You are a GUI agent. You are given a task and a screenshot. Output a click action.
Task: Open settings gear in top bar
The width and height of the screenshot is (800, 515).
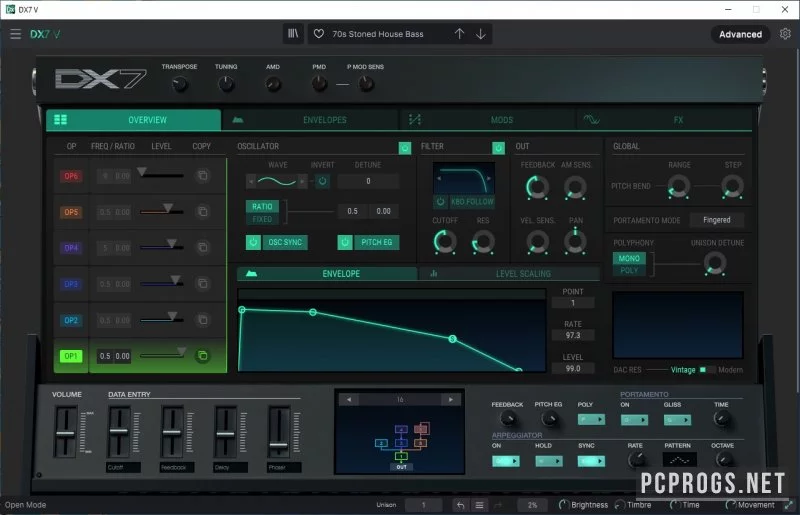[x=785, y=34]
